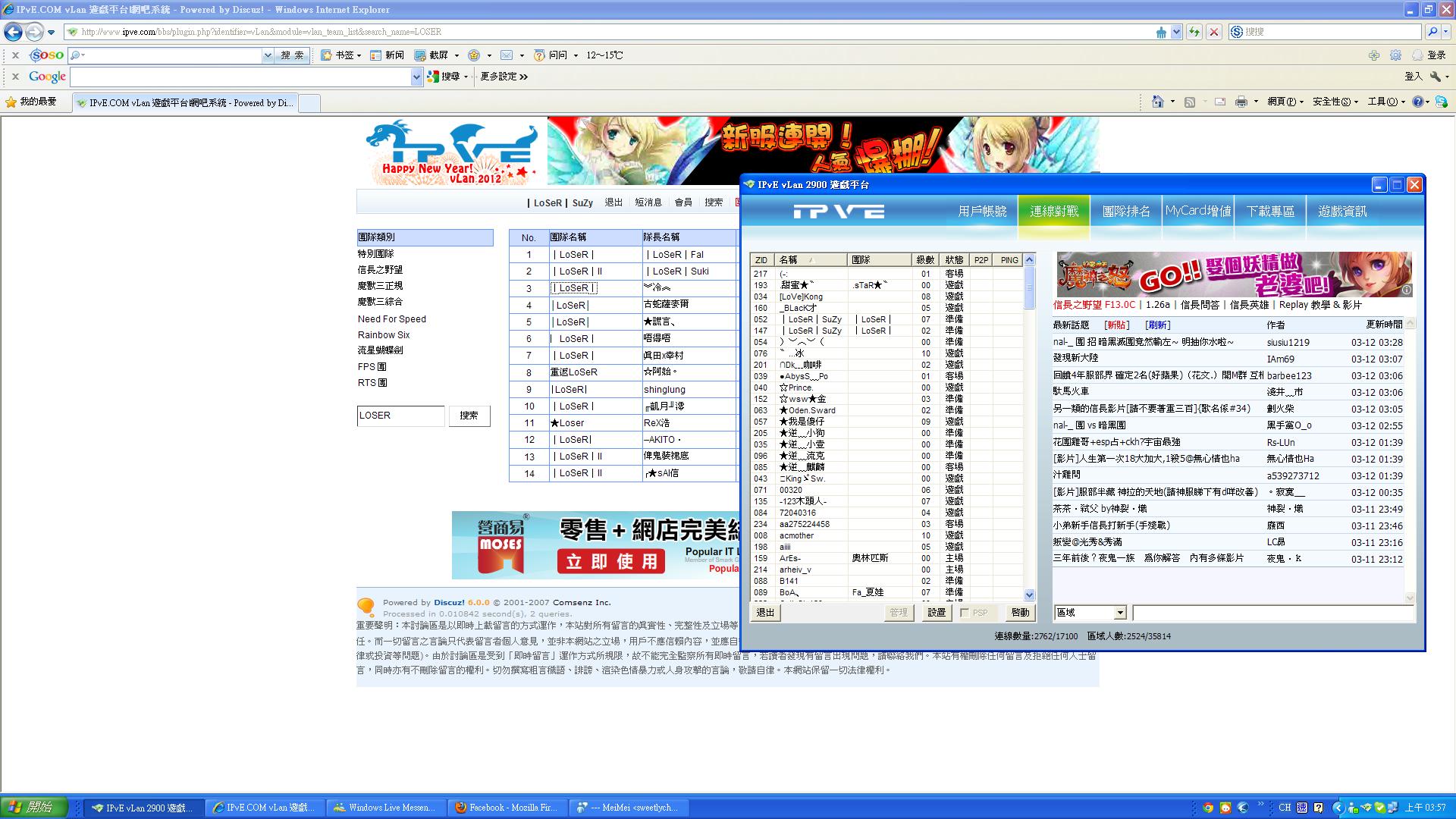Open the Google search box dropdown arrow
The width and height of the screenshot is (1456, 819).
[416, 77]
